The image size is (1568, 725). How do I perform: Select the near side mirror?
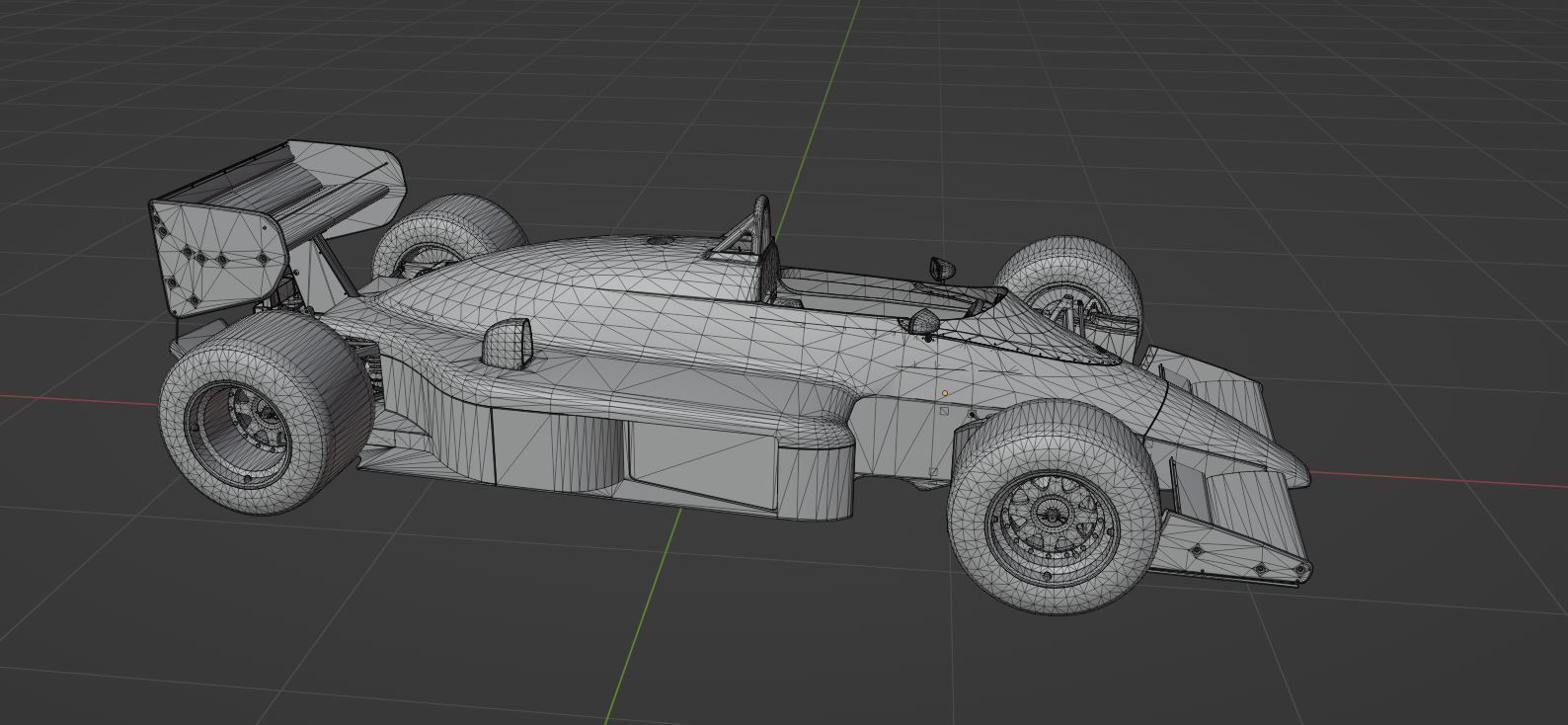click(923, 321)
